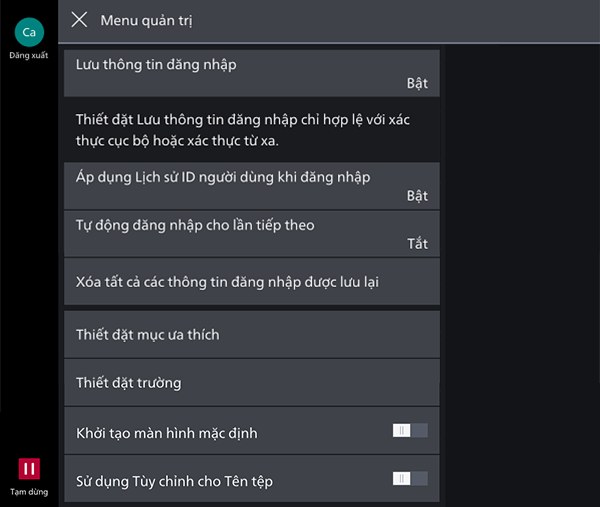
Task: Toggle Sử dụng Tùy chỉnh cho Tên tệp switch
Action: click(x=410, y=479)
